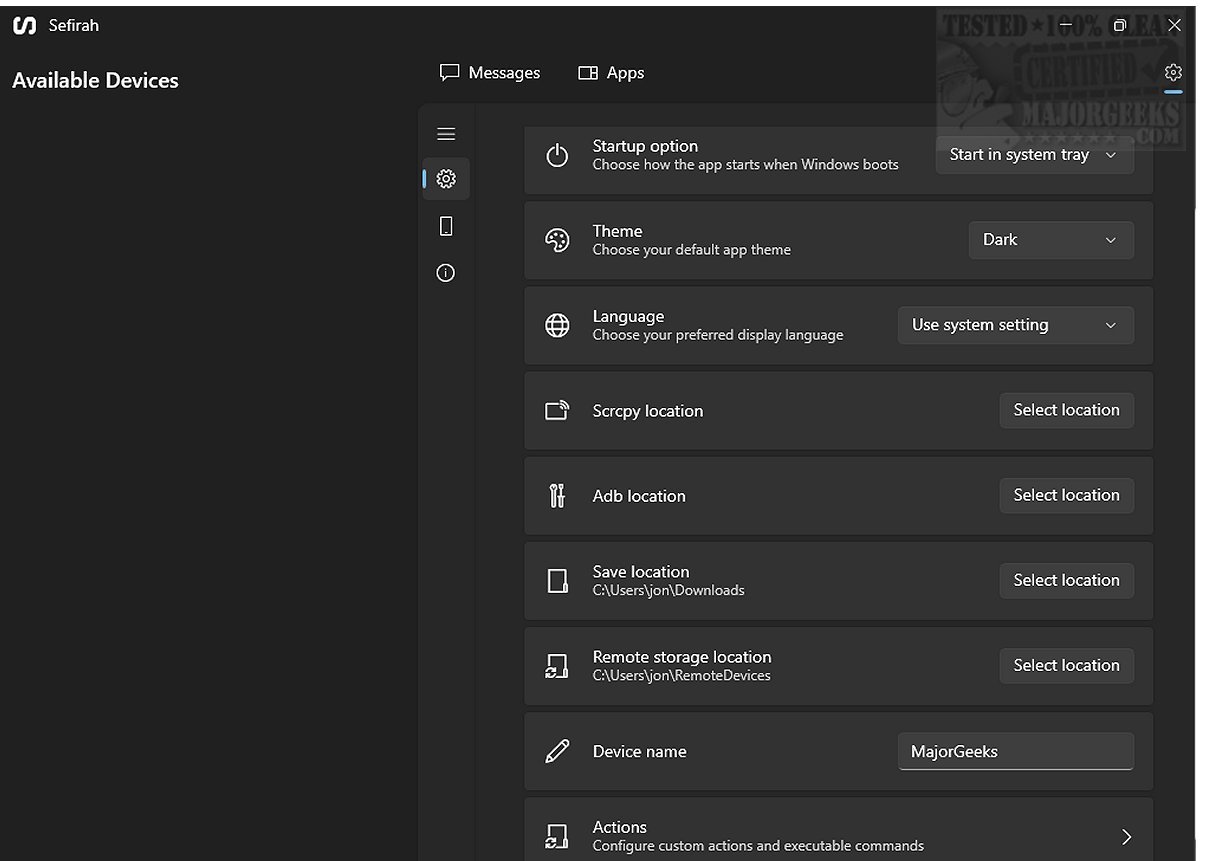Image resolution: width=1205 pixels, height=861 pixels.
Task: Click the Device name pencil icon
Action: click(x=557, y=751)
